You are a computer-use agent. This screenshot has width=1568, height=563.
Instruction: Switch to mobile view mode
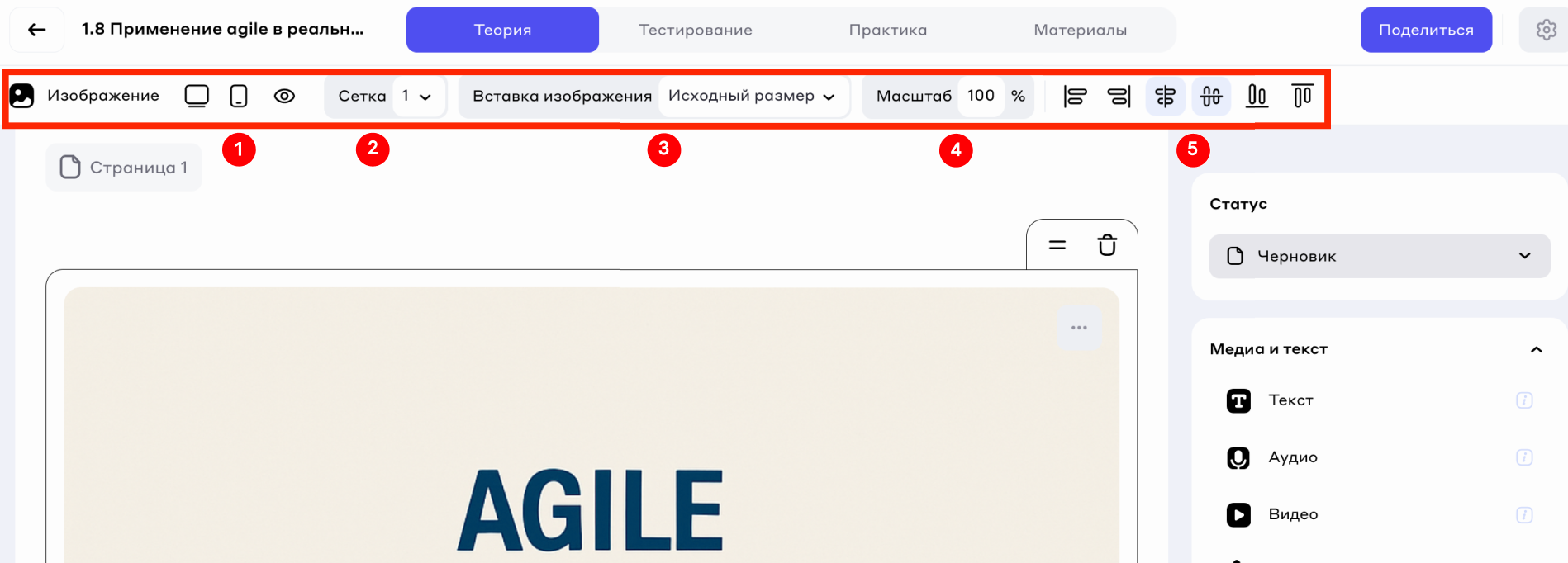tap(239, 96)
